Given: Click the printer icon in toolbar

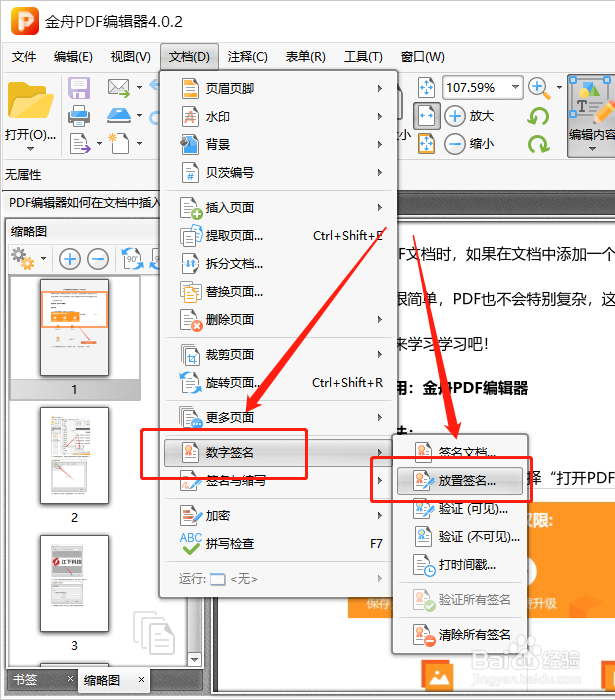Looking at the screenshot, I should click(x=79, y=116).
